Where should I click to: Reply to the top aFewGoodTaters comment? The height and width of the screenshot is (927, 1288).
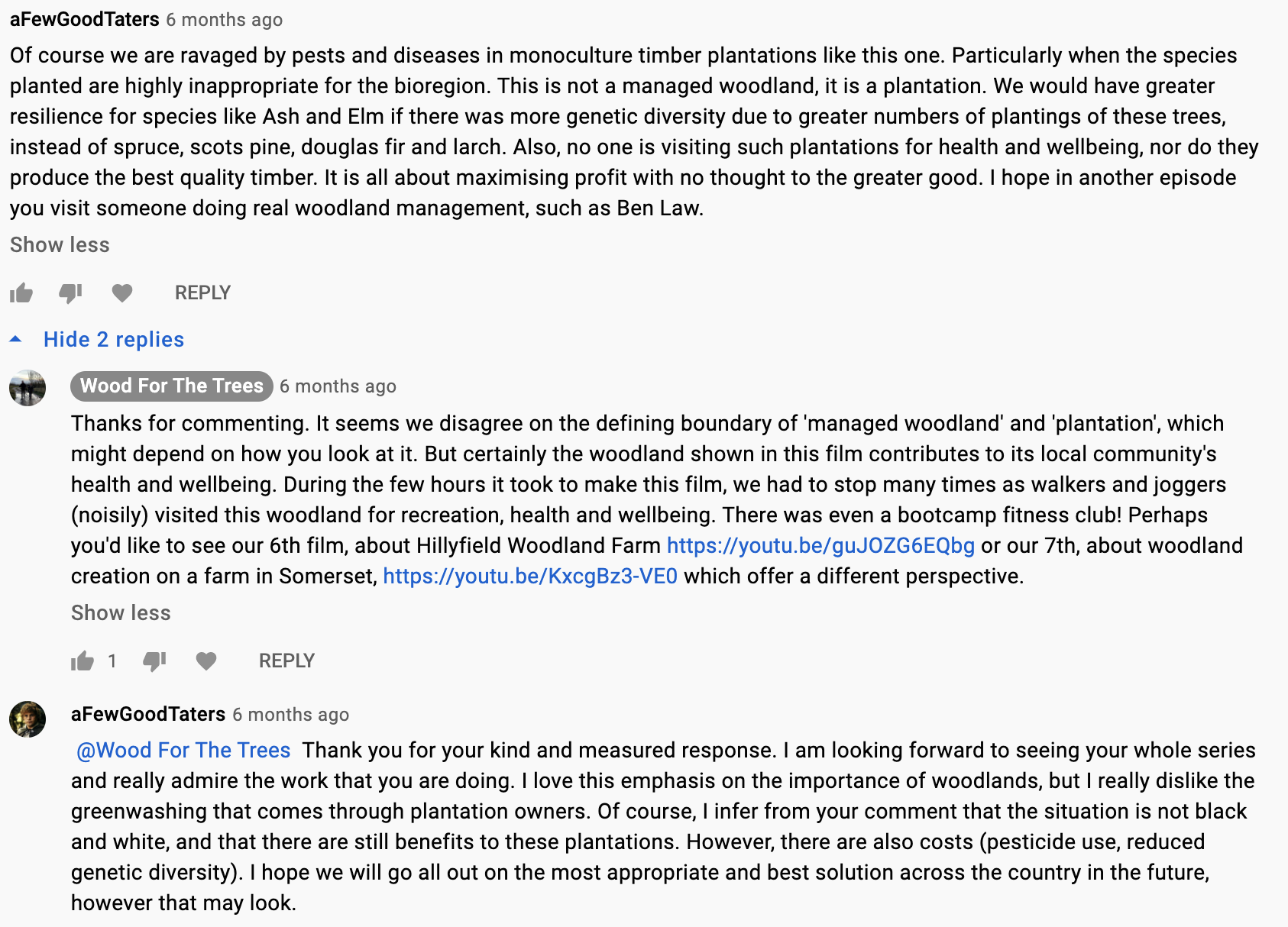point(202,293)
